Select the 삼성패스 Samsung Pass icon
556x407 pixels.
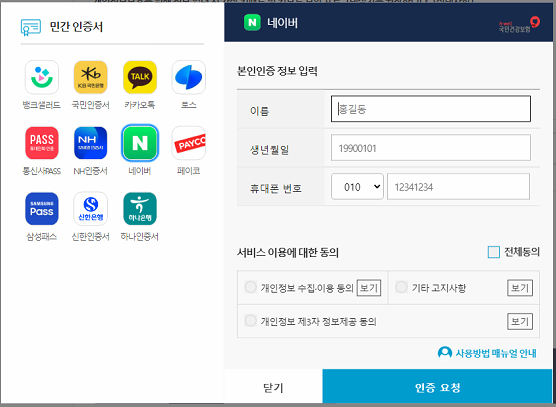[42, 209]
